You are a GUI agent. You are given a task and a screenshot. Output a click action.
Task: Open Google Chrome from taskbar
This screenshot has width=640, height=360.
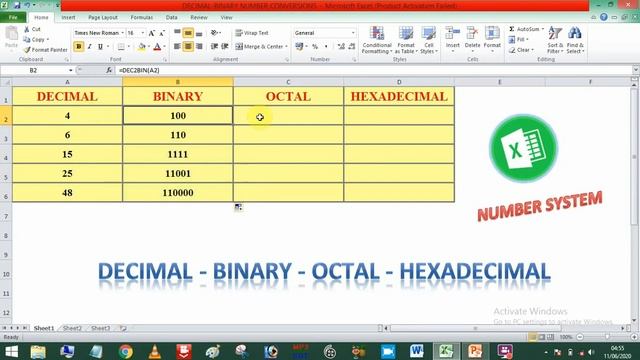(x=126, y=351)
